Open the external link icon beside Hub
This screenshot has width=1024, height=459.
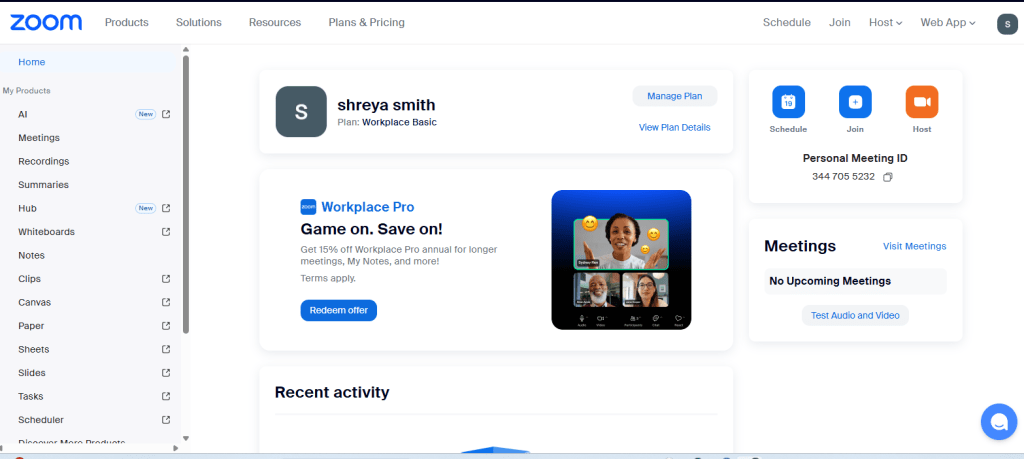[x=166, y=208]
